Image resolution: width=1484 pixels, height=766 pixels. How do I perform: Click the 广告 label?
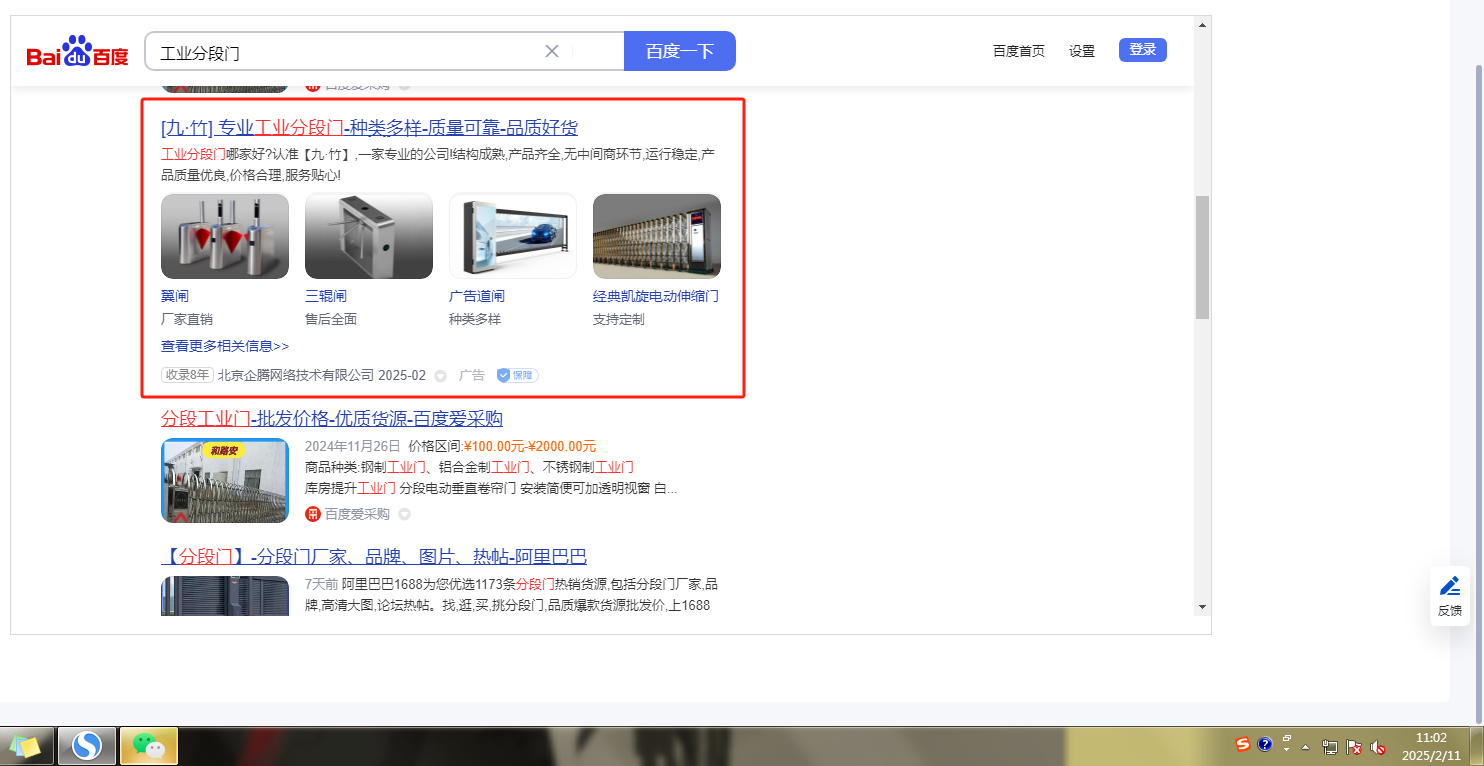pos(472,375)
